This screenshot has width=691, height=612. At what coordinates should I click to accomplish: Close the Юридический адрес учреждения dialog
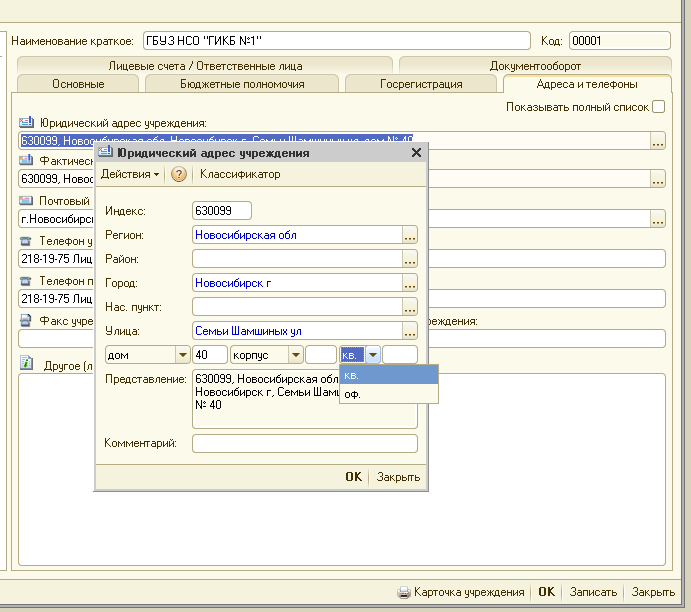click(x=416, y=153)
